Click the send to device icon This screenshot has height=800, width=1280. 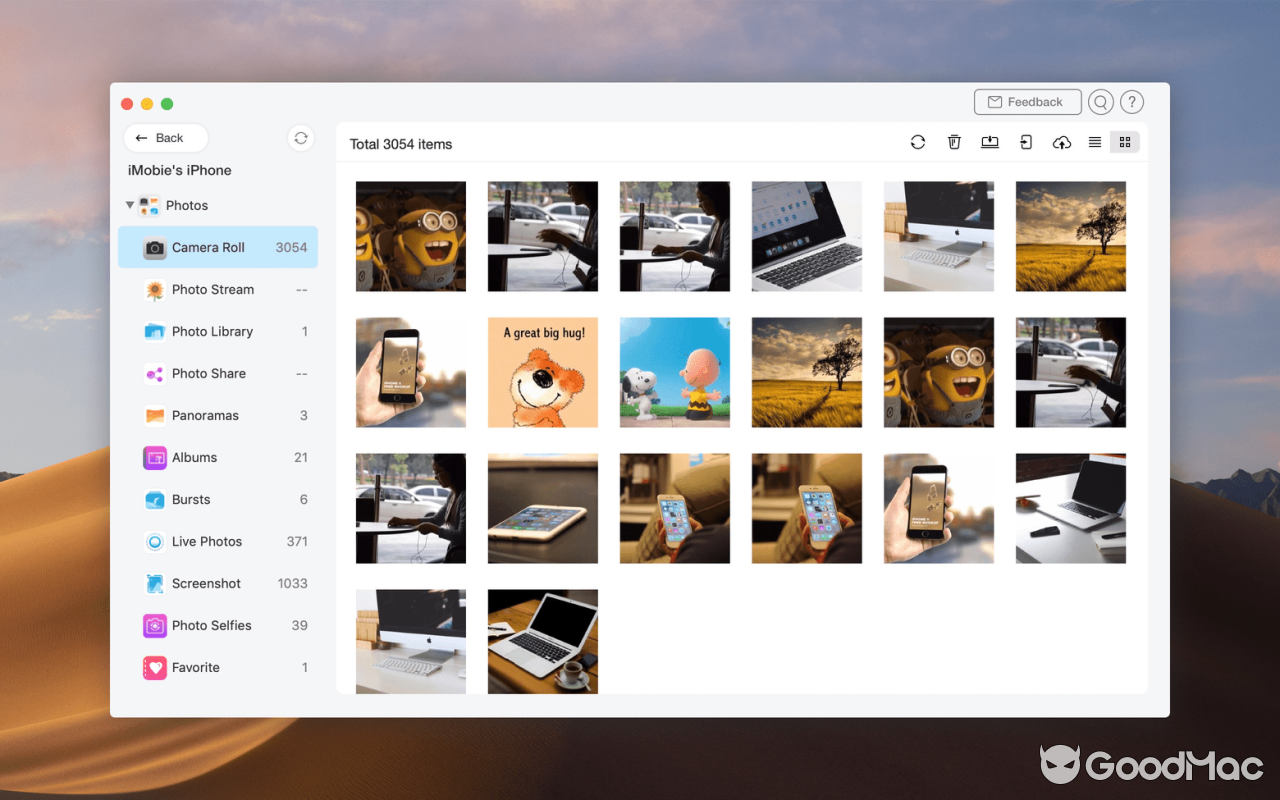pyautogui.click(x=1026, y=142)
